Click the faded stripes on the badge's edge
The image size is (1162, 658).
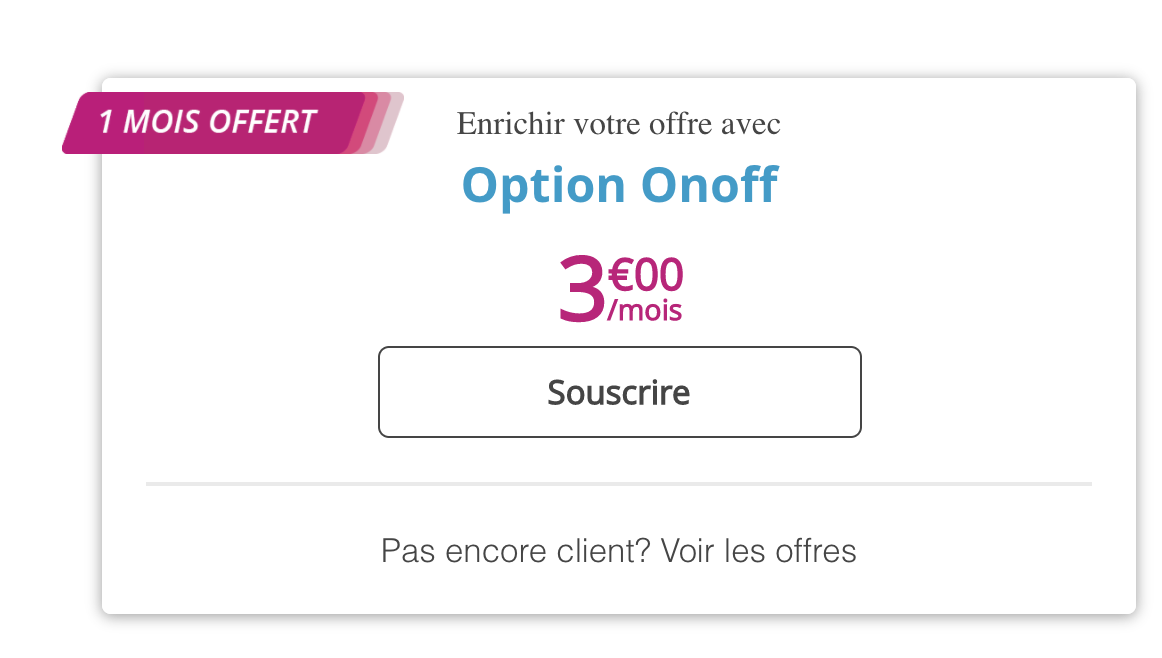tap(384, 122)
